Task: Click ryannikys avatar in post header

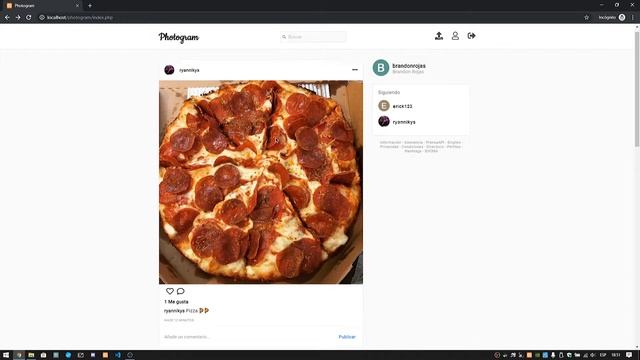Action: click(169, 70)
